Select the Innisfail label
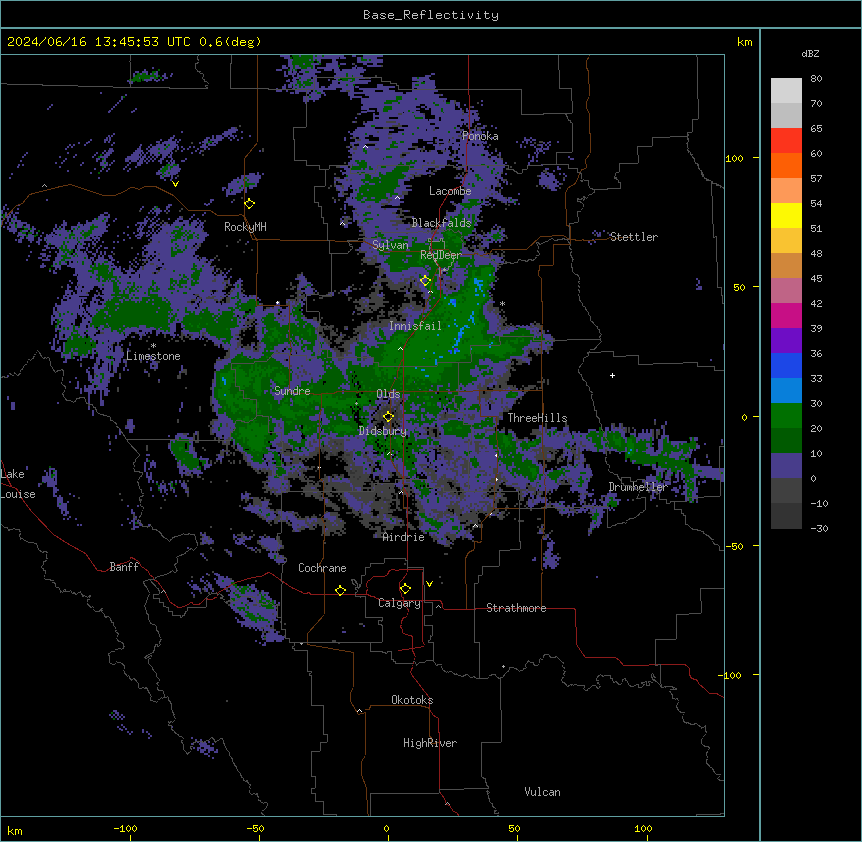 click(x=415, y=326)
